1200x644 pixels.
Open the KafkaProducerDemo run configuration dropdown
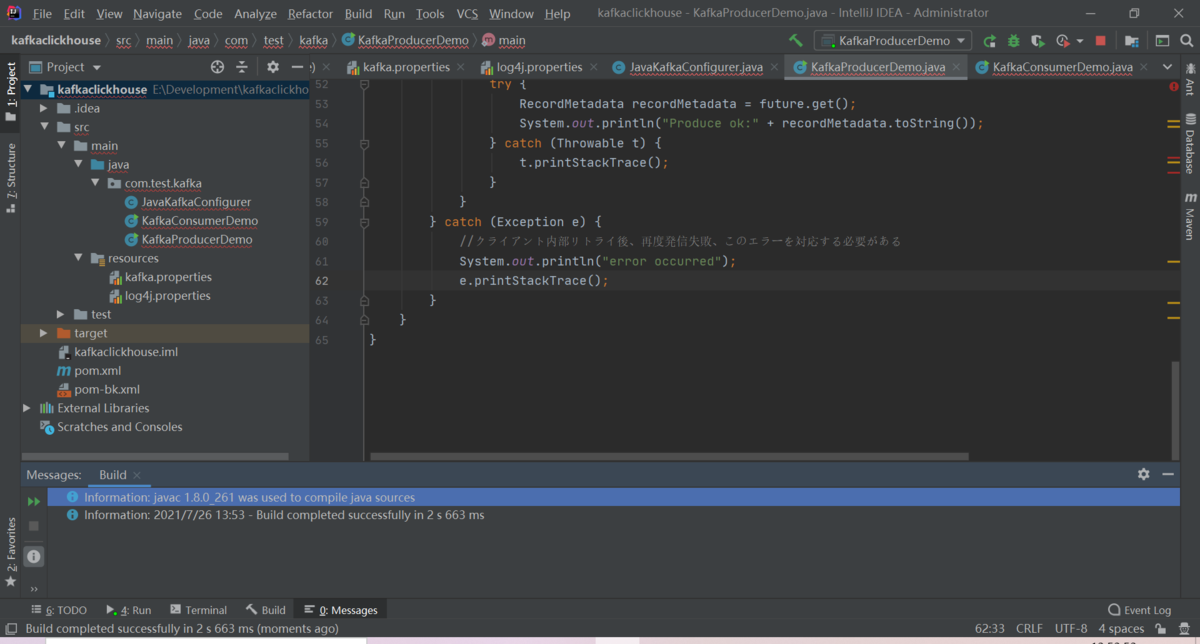pyautogui.click(x=893, y=41)
